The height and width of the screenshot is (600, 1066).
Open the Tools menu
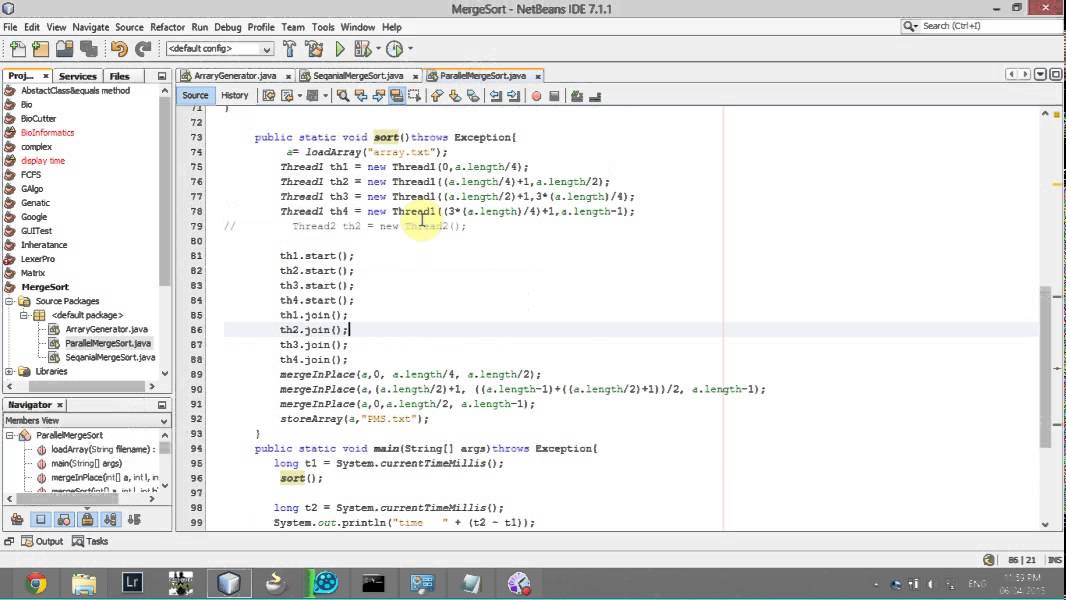pos(323,27)
